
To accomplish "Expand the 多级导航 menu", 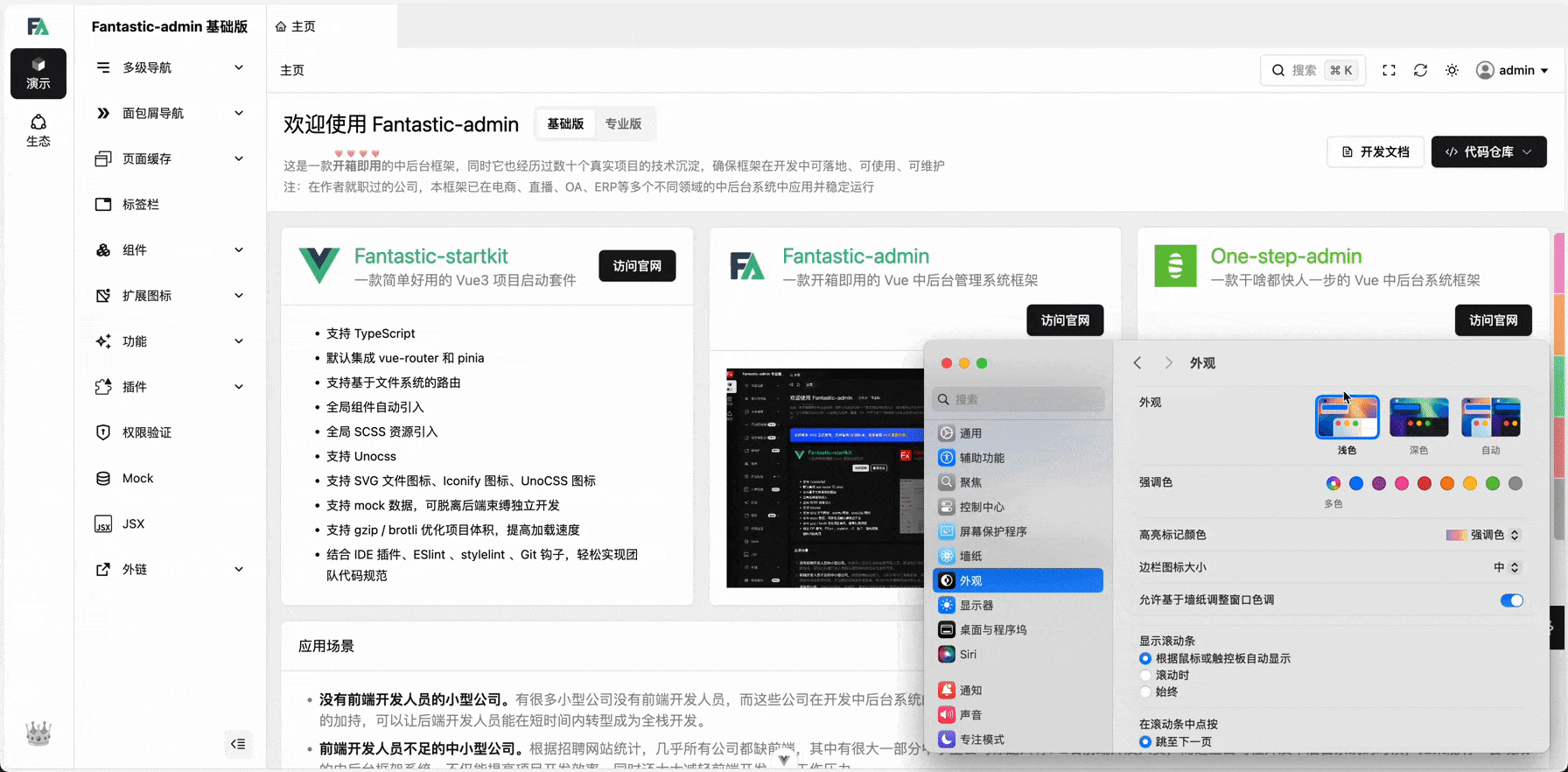I will coord(170,67).
